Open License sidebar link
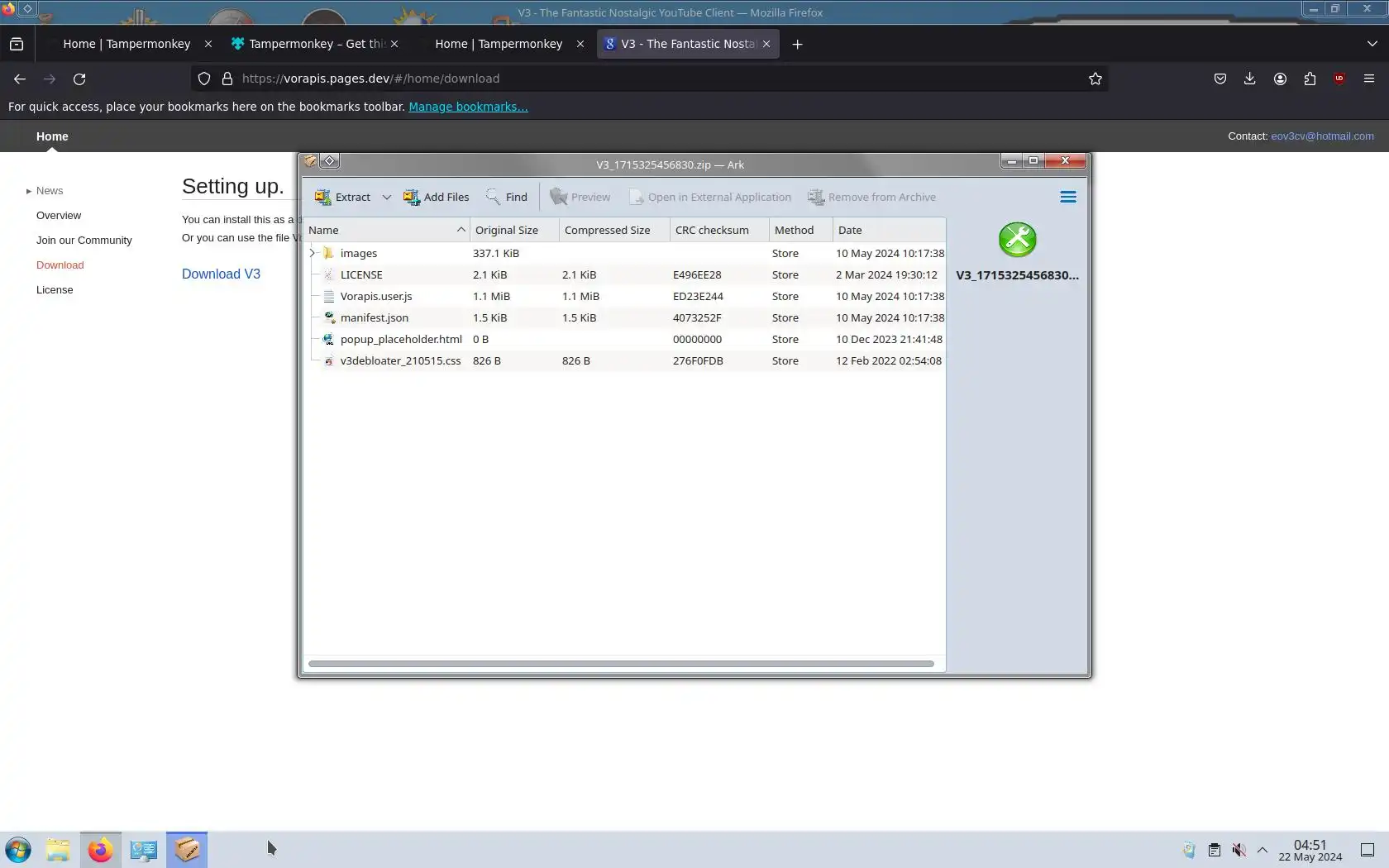Image resolution: width=1389 pixels, height=868 pixels. point(55,290)
